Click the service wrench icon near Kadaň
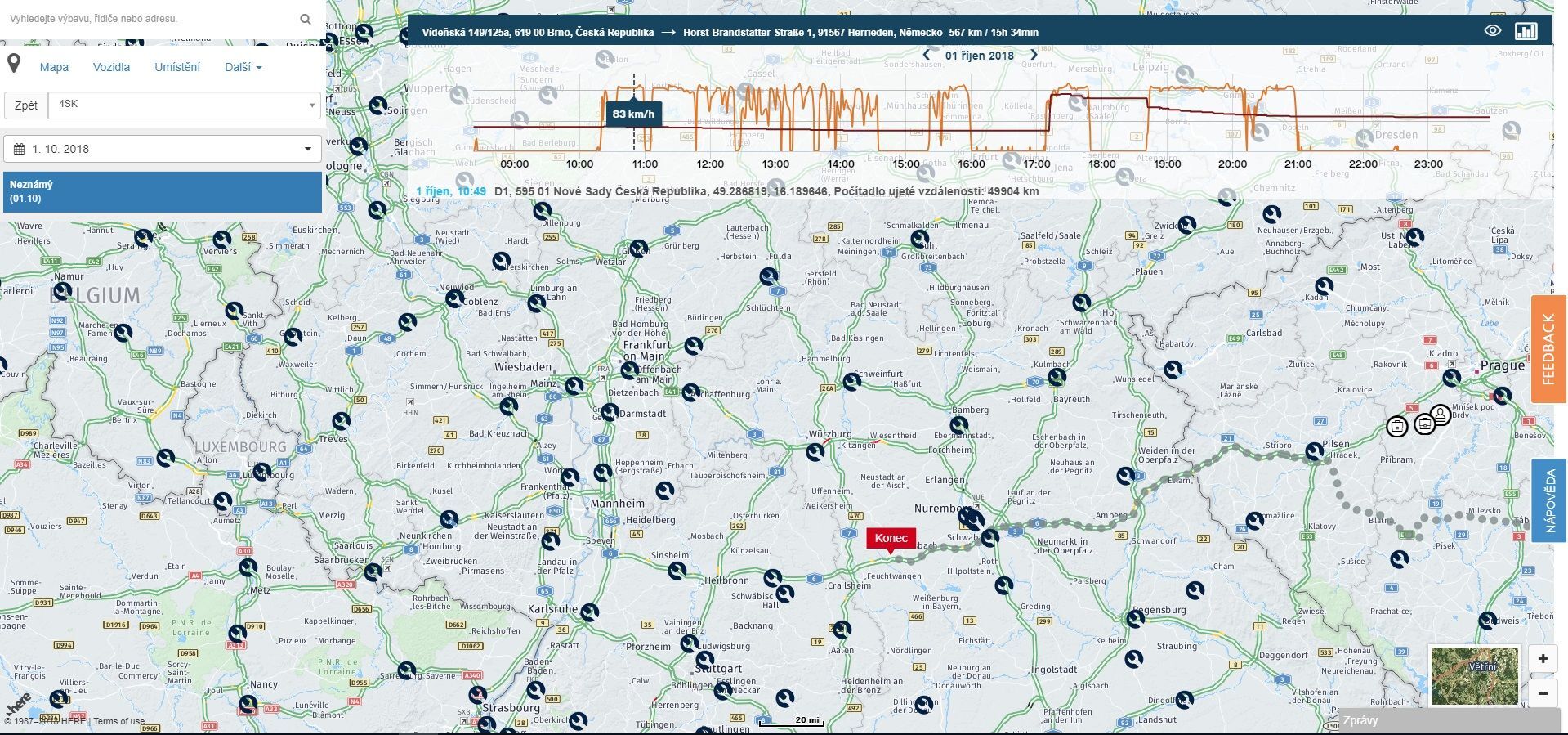This screenshot has width=1568, height=735. pyautogui.click(x=1325, y=286)
